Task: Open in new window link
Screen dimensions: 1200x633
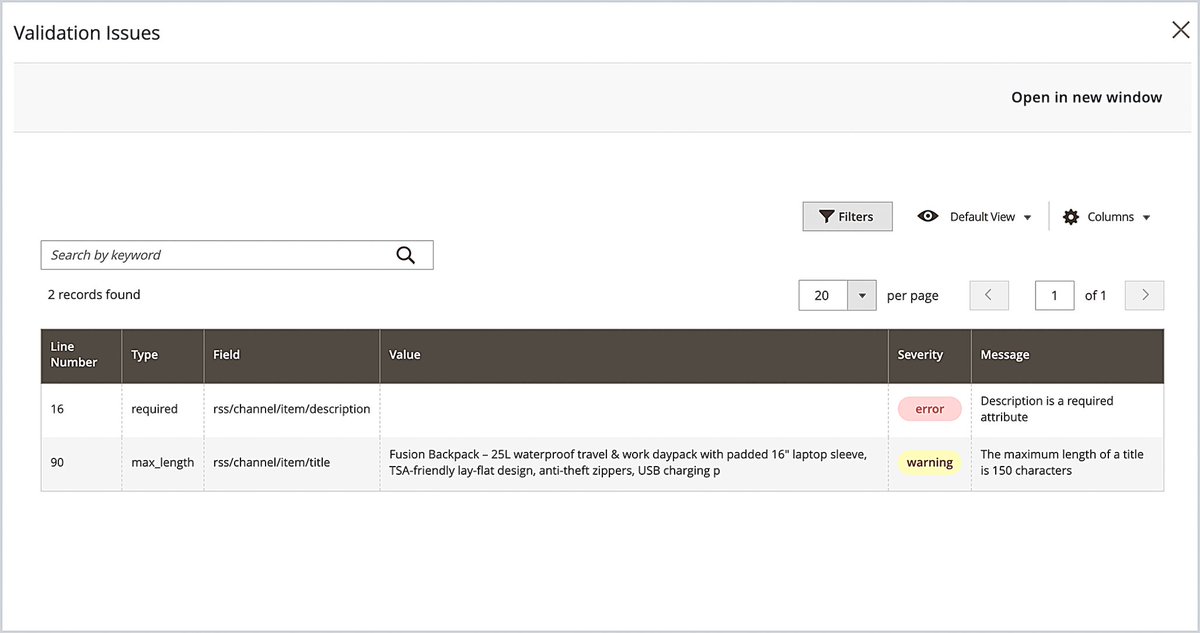Action: [1086, 97]
